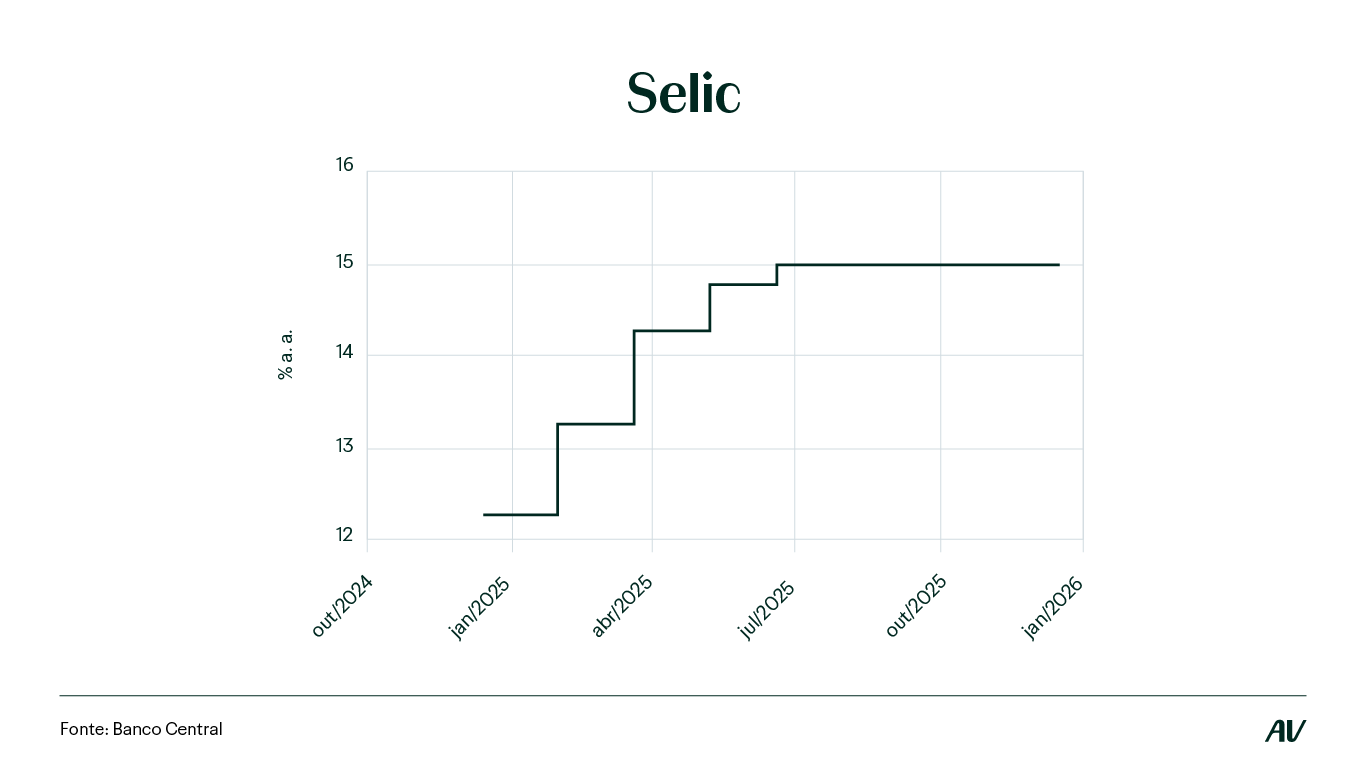This screenshot has width=1366, height=768.
Task: Select the 13 y-axis label
Action: (x=344, y=446)
